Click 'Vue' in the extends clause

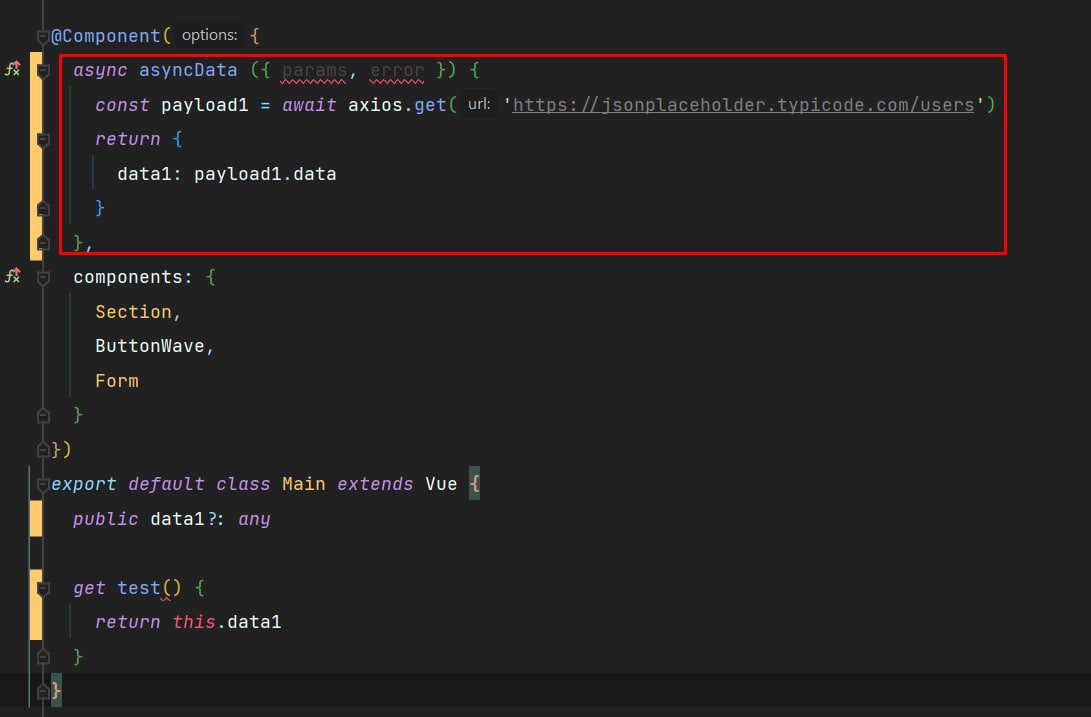click(441, 484)
